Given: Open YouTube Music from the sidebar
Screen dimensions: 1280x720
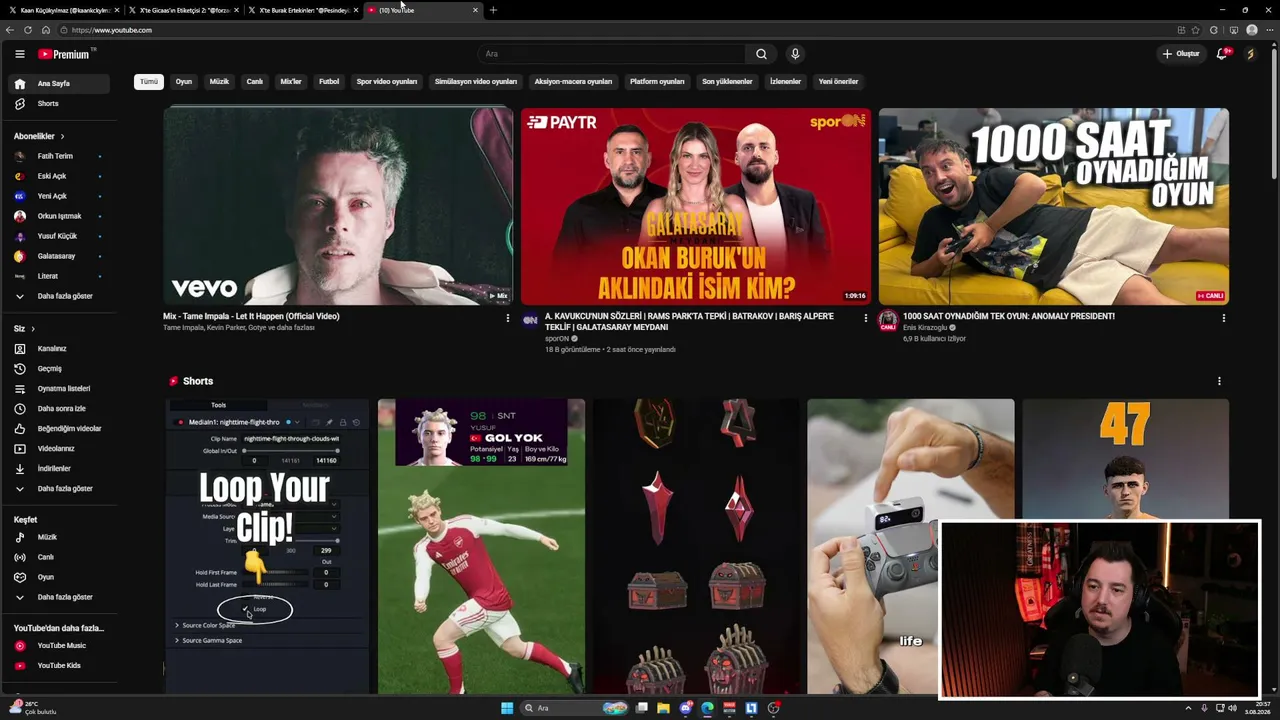Looking at the screenshot, I should click(x=62, y=645).
